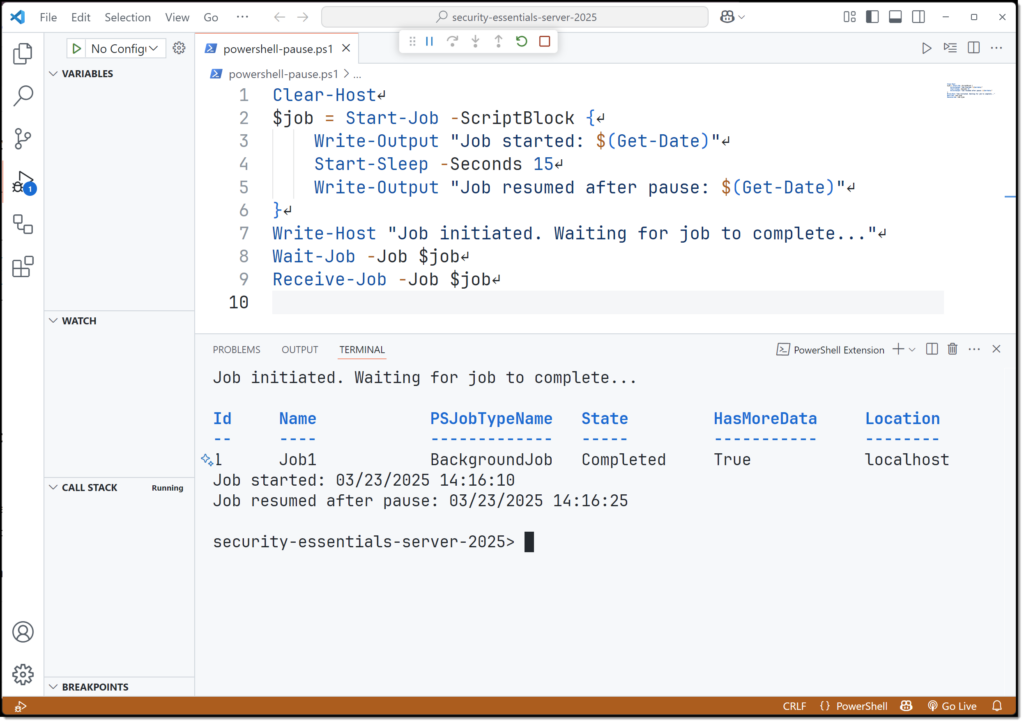Open the Source Control view

(x=23, y=138)
